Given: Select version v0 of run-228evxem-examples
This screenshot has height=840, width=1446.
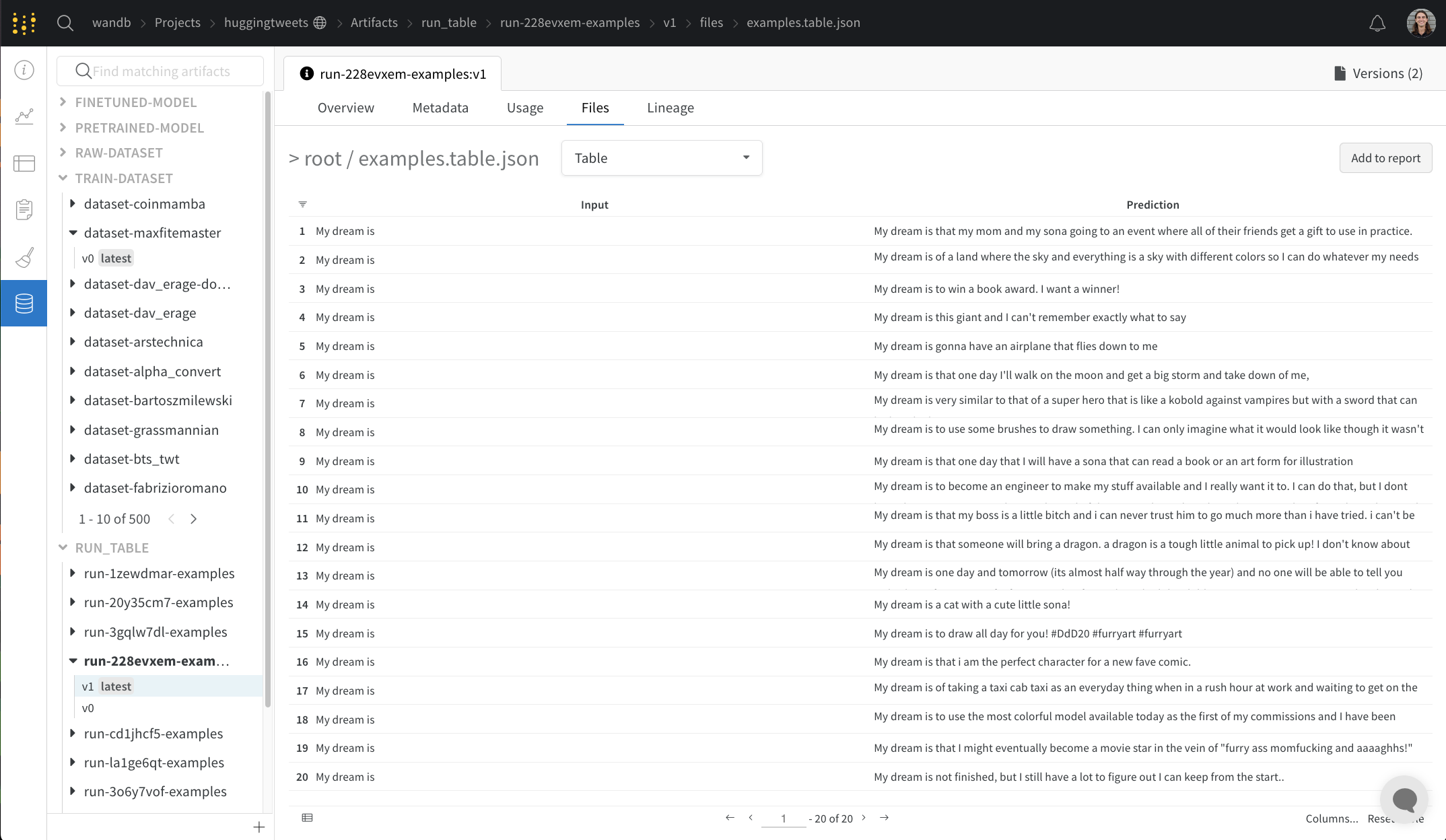Looking at the screenshot, I should pos(88,708).
